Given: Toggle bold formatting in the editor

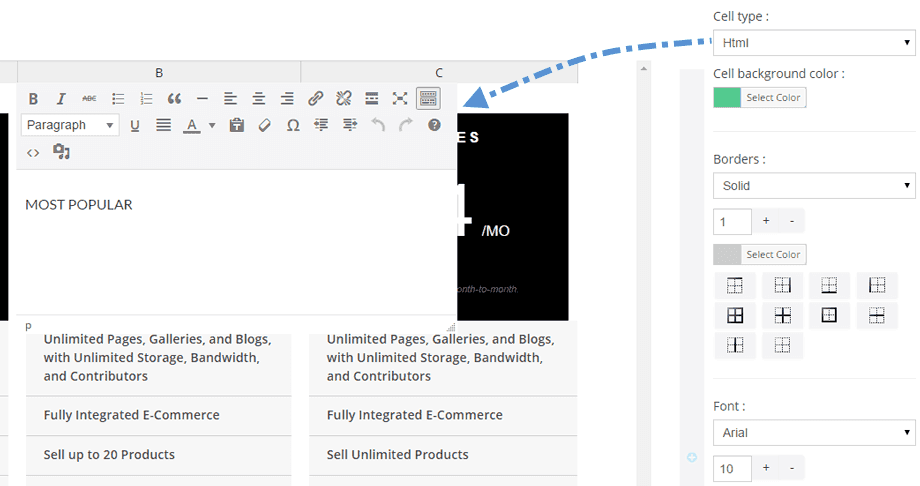Looking at the screenshot, I should pyautogui.click(x=33, y=98).
